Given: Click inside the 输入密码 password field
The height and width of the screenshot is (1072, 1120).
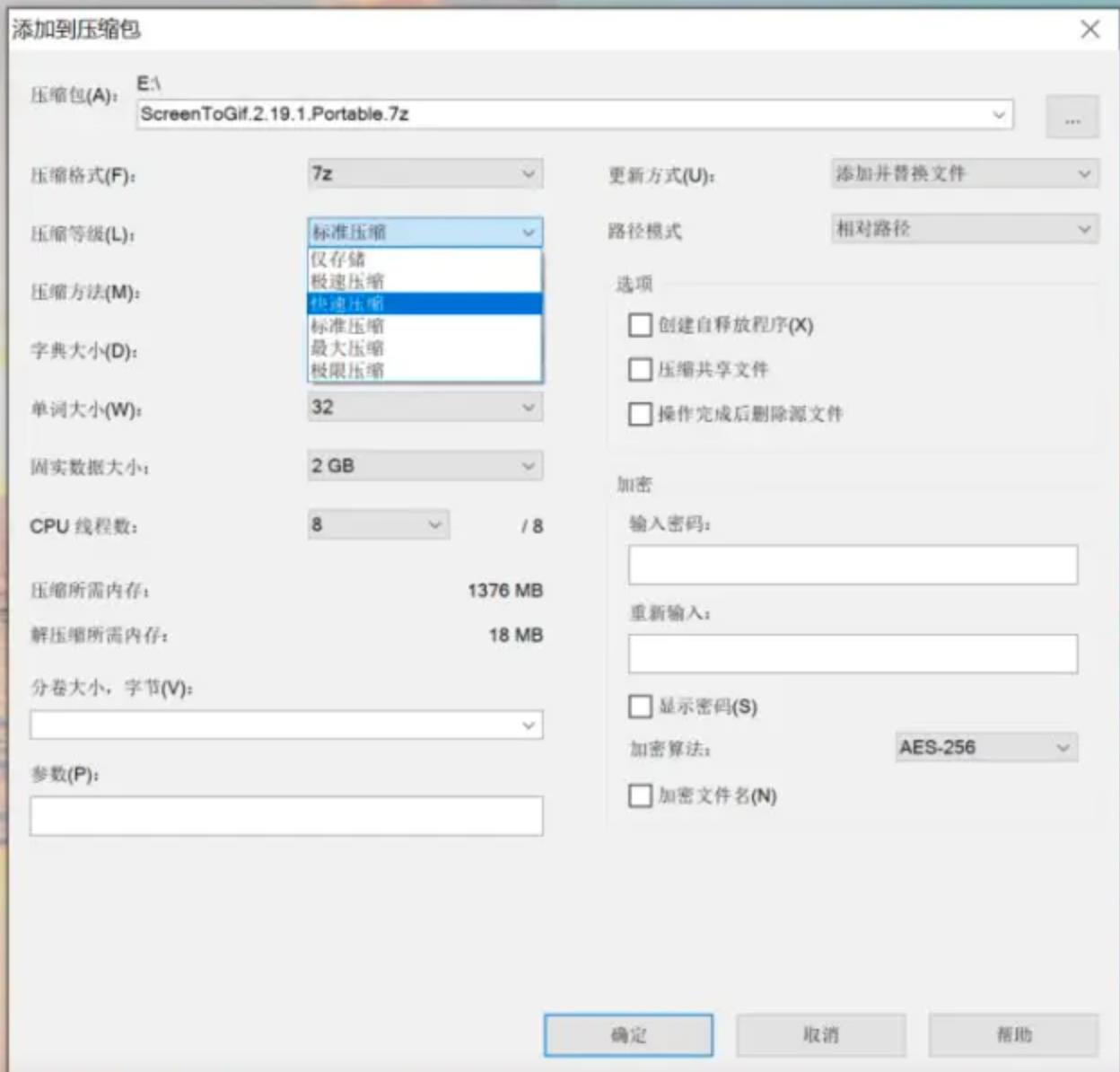Looking at the screenshot, I should click(853, 564).
